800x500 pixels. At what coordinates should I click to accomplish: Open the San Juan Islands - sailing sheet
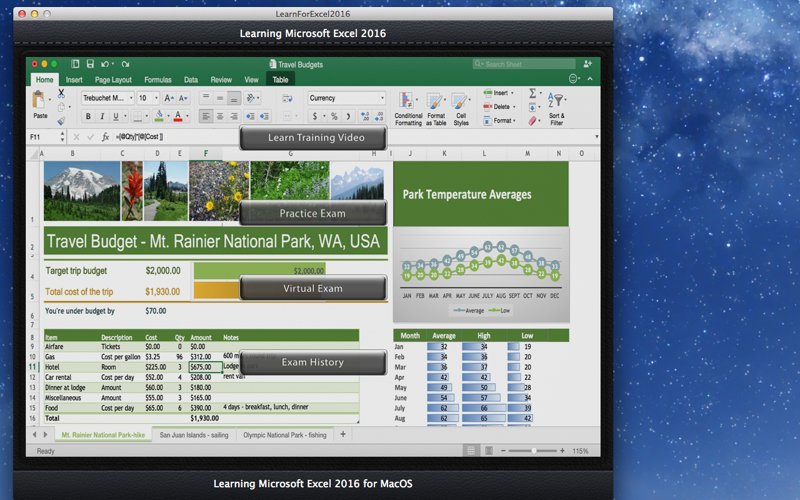[194, 435]
